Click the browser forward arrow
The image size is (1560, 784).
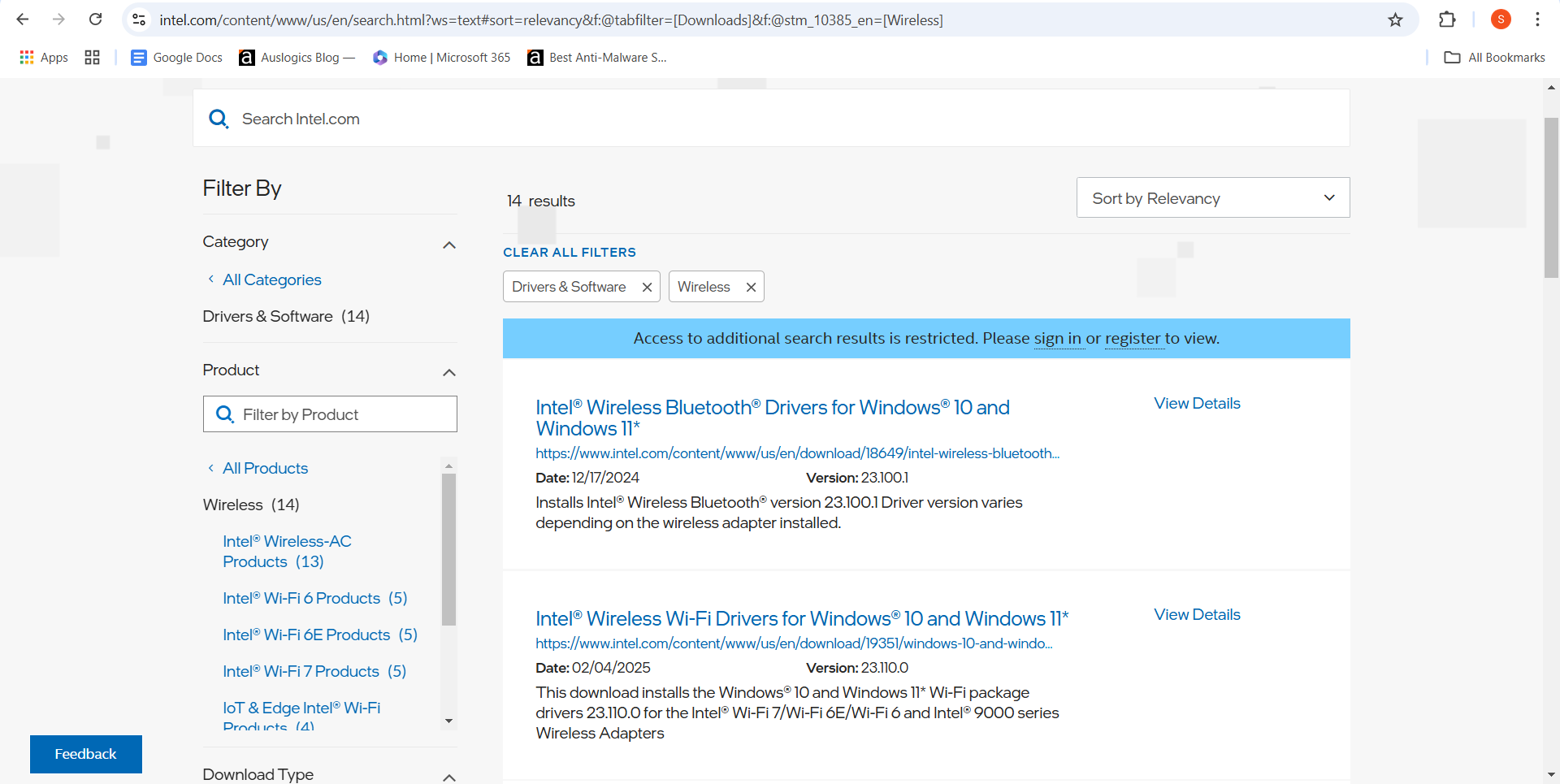[58, 19]
